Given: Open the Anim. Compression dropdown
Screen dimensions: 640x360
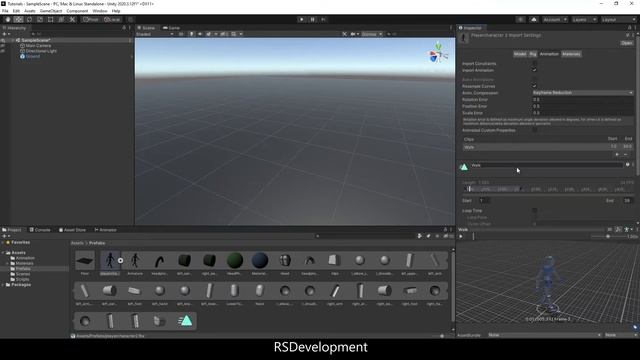Looking at the screenshot, I should point(583,93).
